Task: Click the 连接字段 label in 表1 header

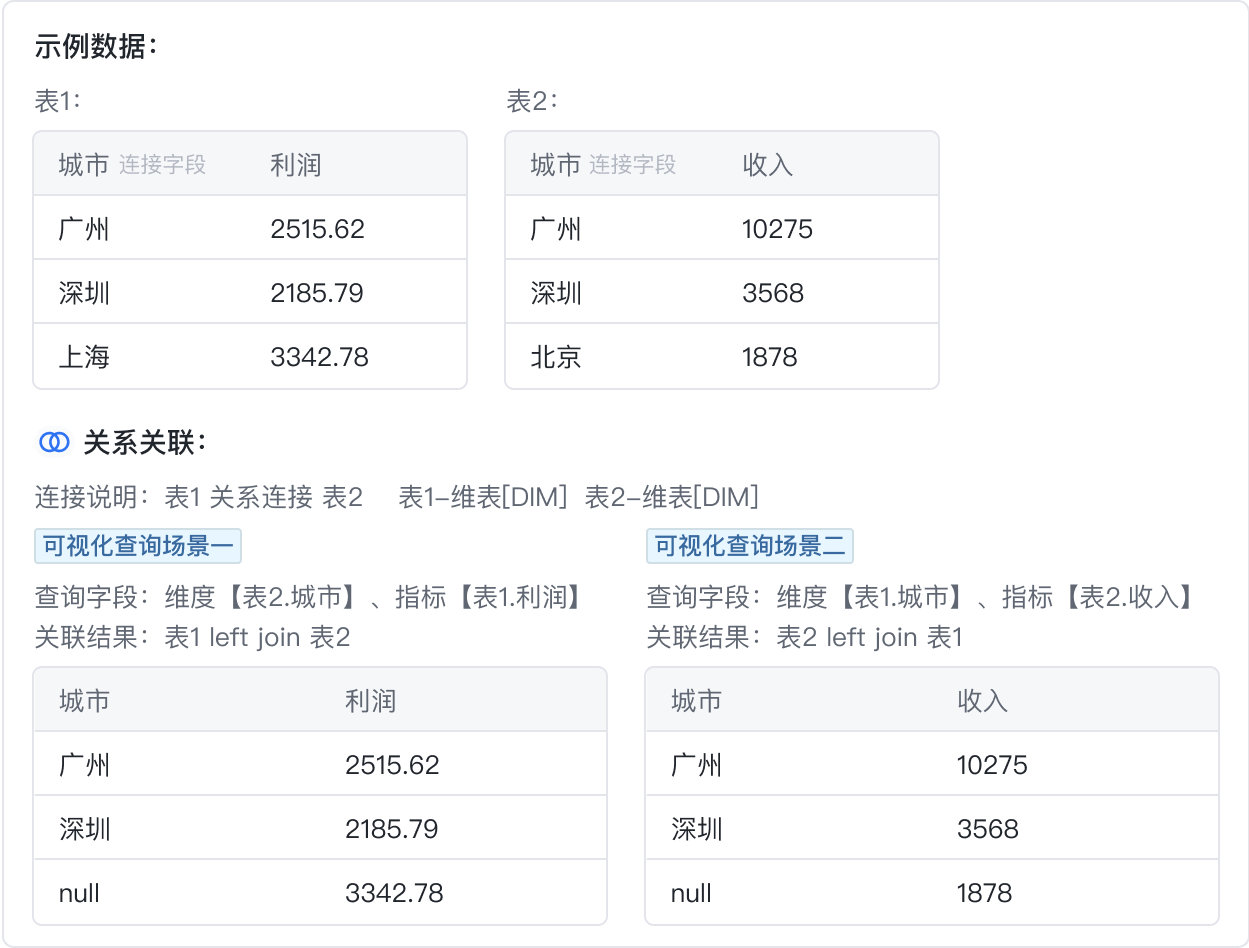Action: click(162, 165)
